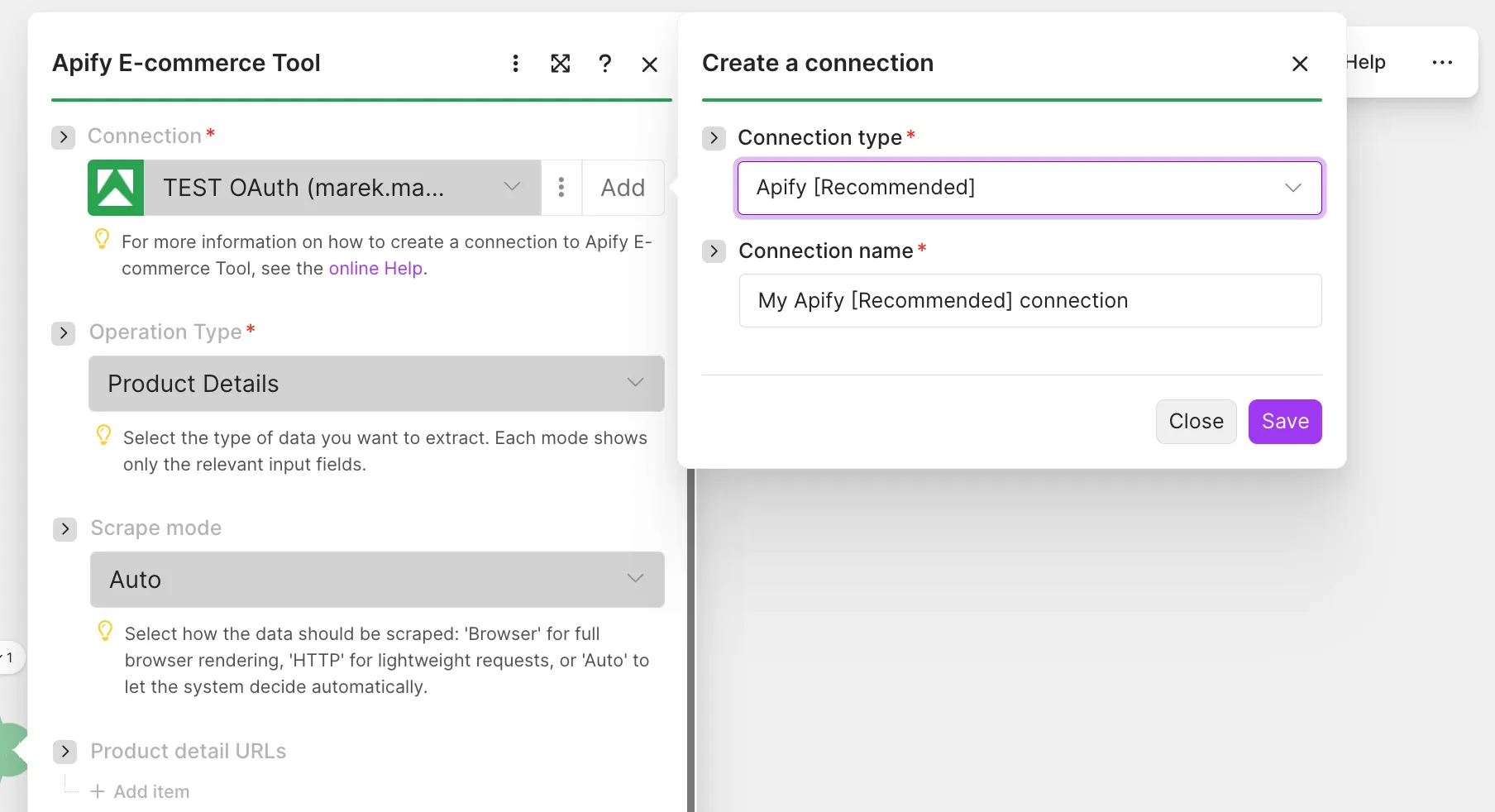The height and width of the screenshot is (812, 1495).
Task: Click the Operation Type label
Action: click(x=165, y=332)
